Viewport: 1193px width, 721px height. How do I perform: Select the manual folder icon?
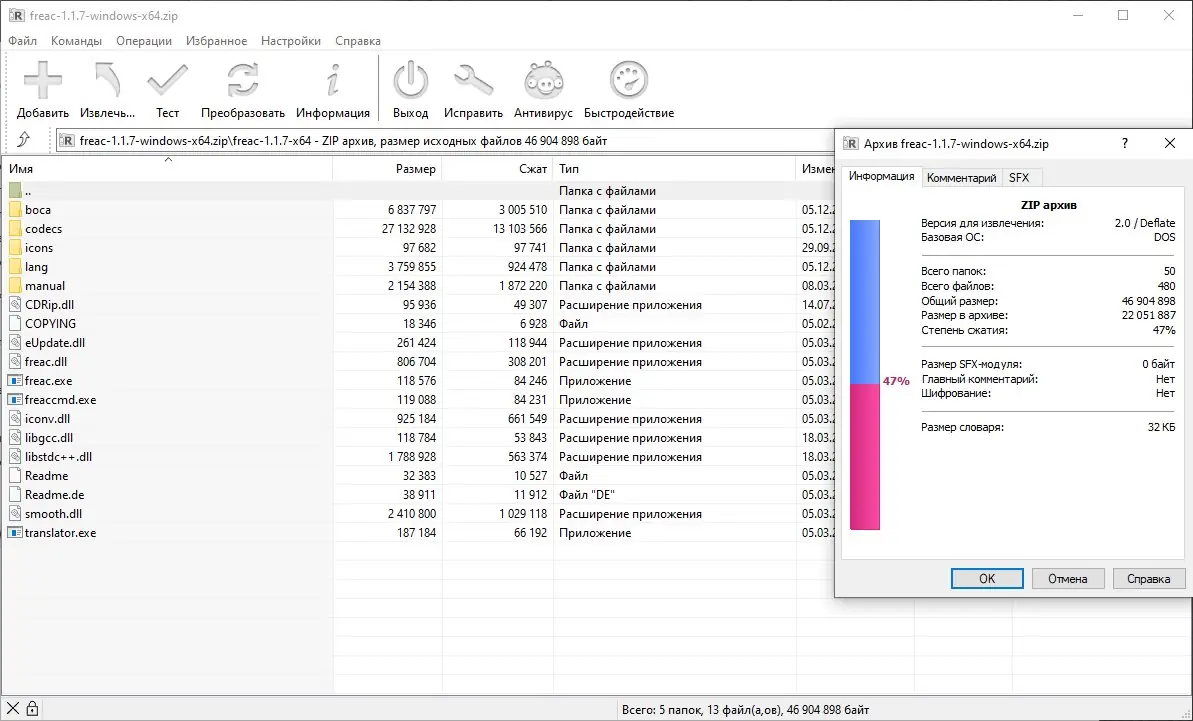click(x=15, y=286)
